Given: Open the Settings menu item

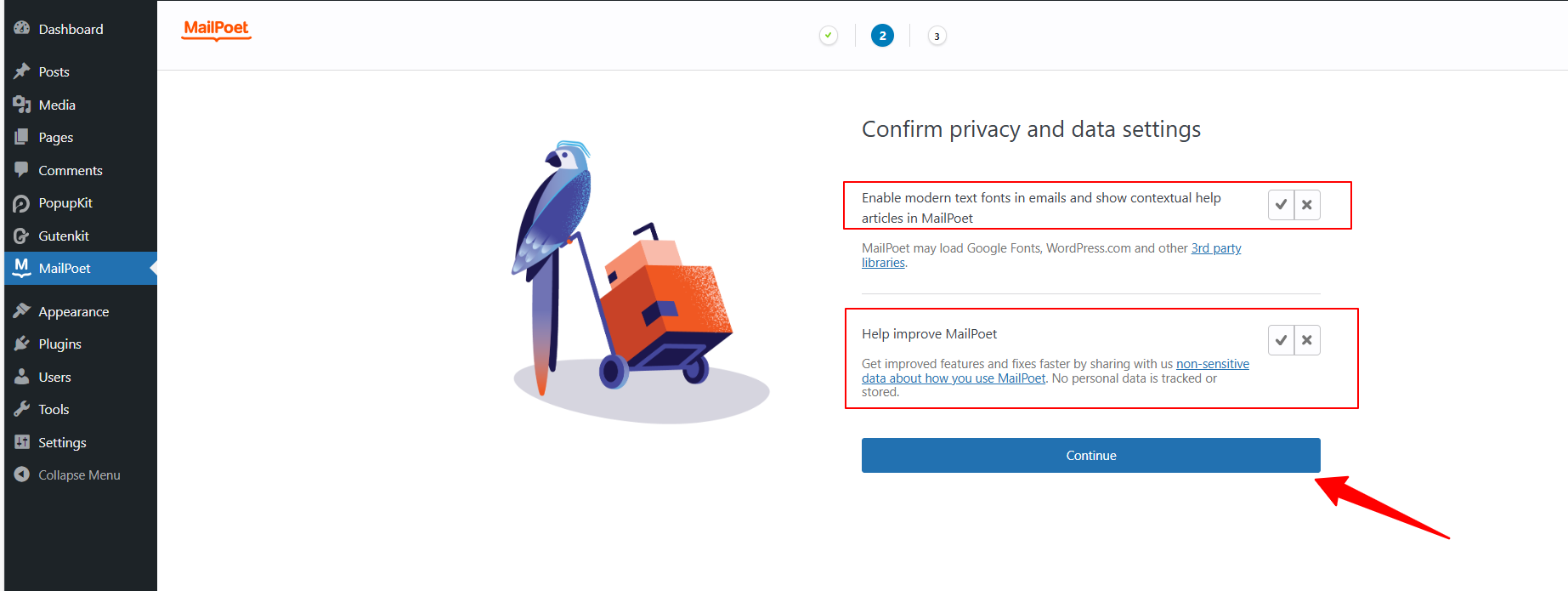Looking at the screenshot, I should pyautogui.click(x=62, y=443).
